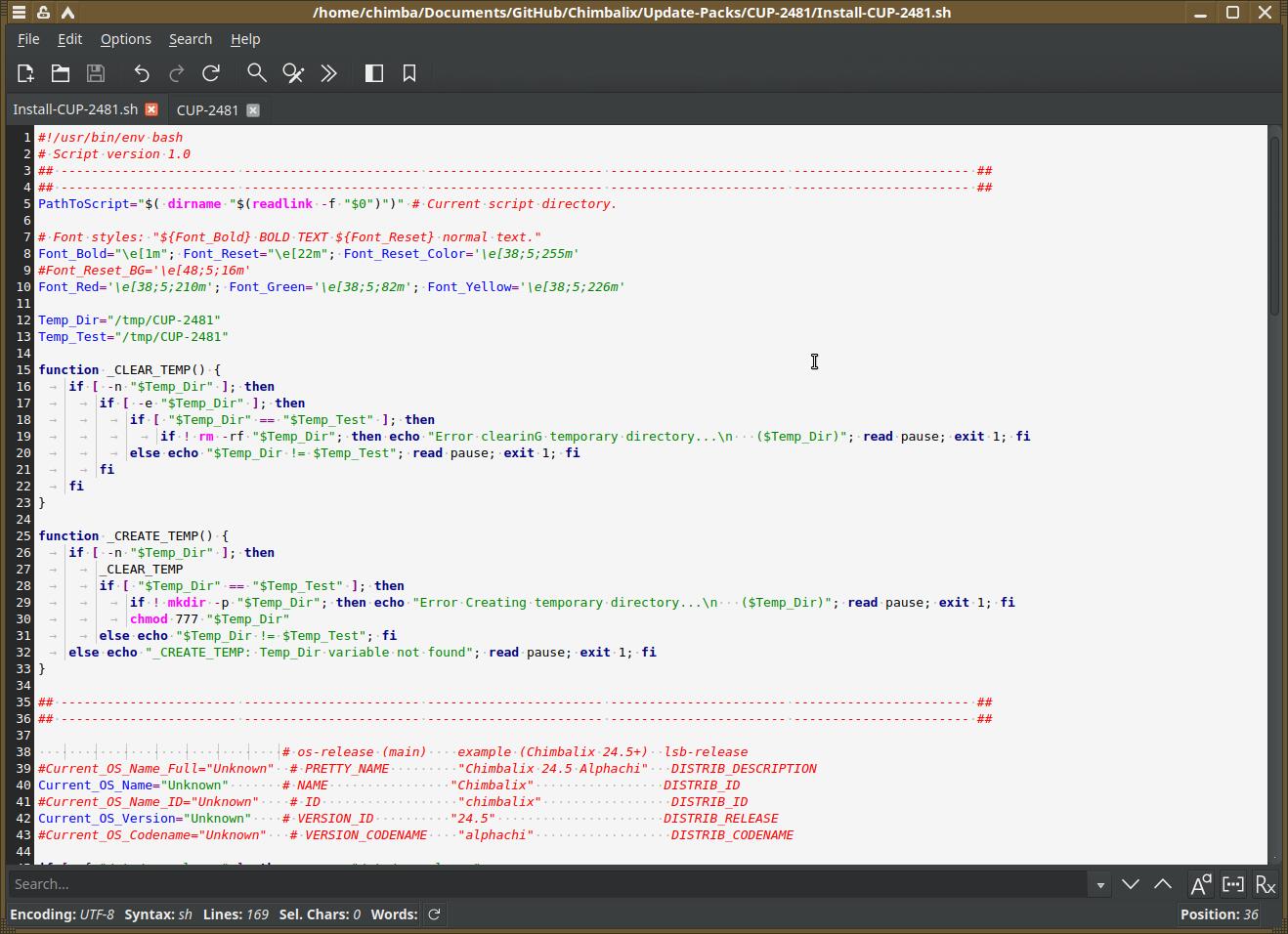Click inside the Search... input field

(x=547, y=884)
